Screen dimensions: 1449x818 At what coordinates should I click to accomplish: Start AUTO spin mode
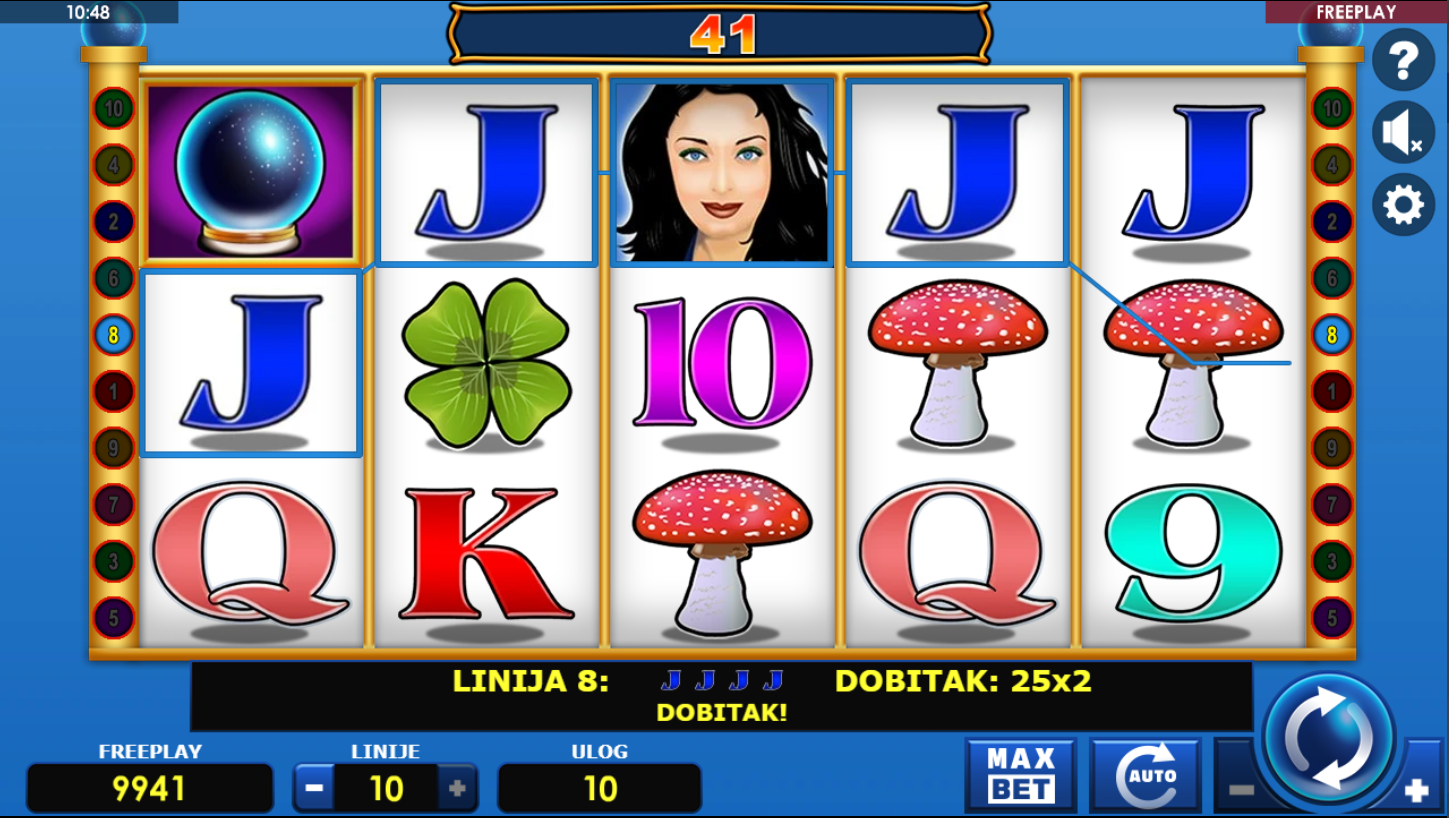tap(1145, 775)
